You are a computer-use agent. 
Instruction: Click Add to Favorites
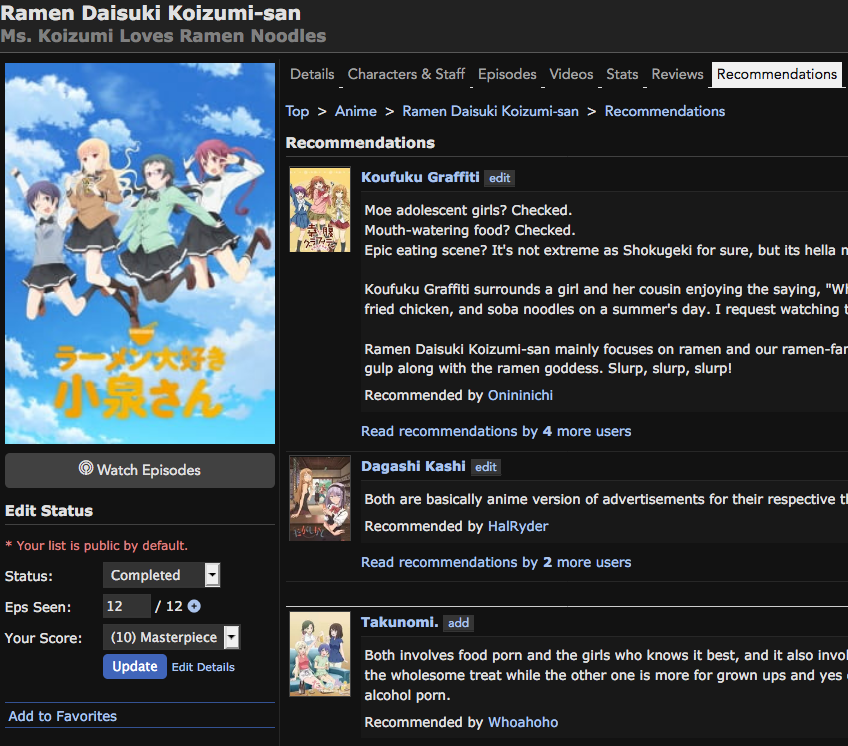pos(63,716)
